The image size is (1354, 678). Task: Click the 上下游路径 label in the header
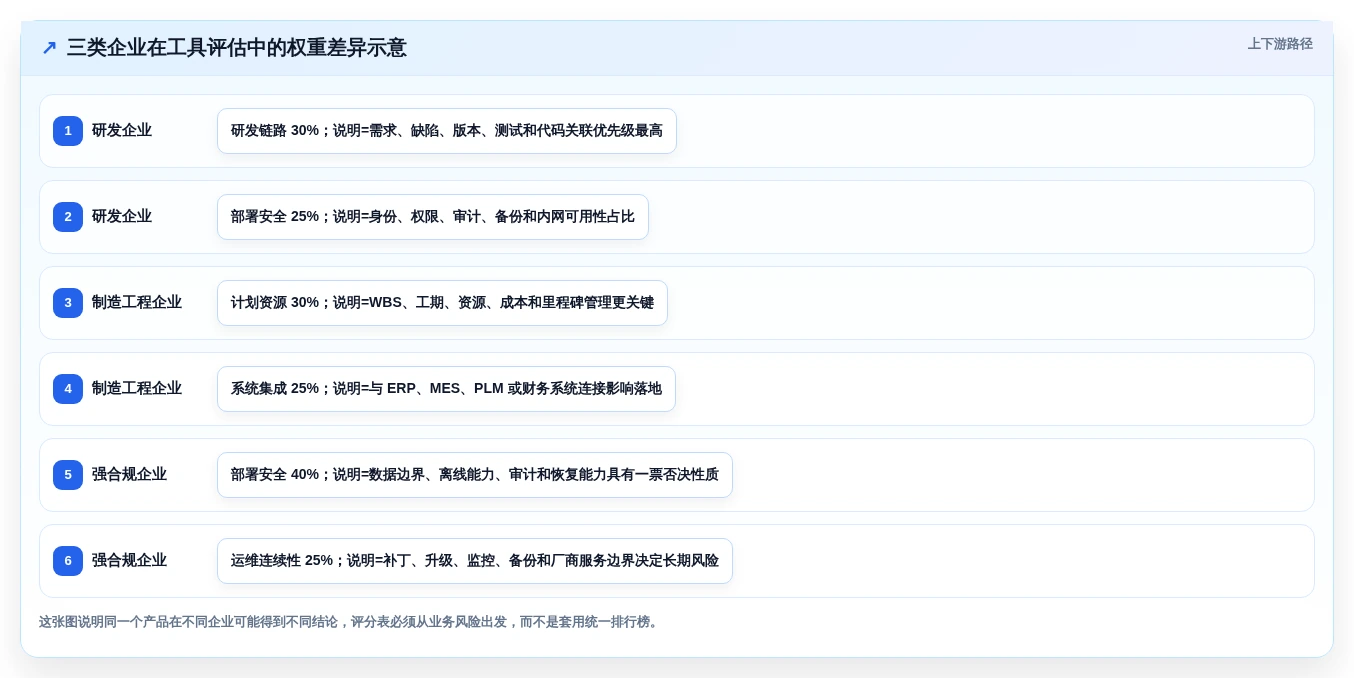click(x=1280, y=44)
